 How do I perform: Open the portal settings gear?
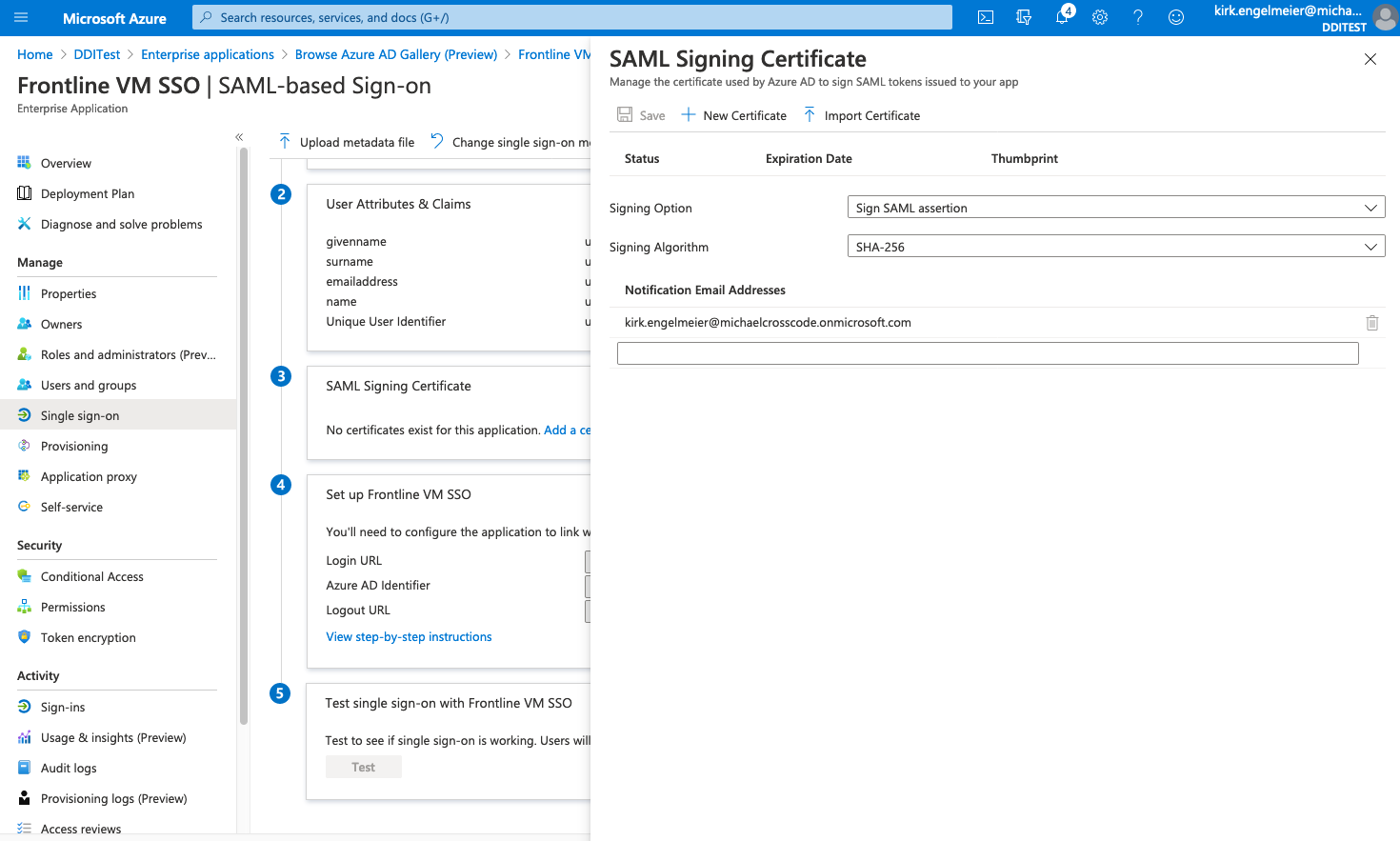coord(1099,16)
